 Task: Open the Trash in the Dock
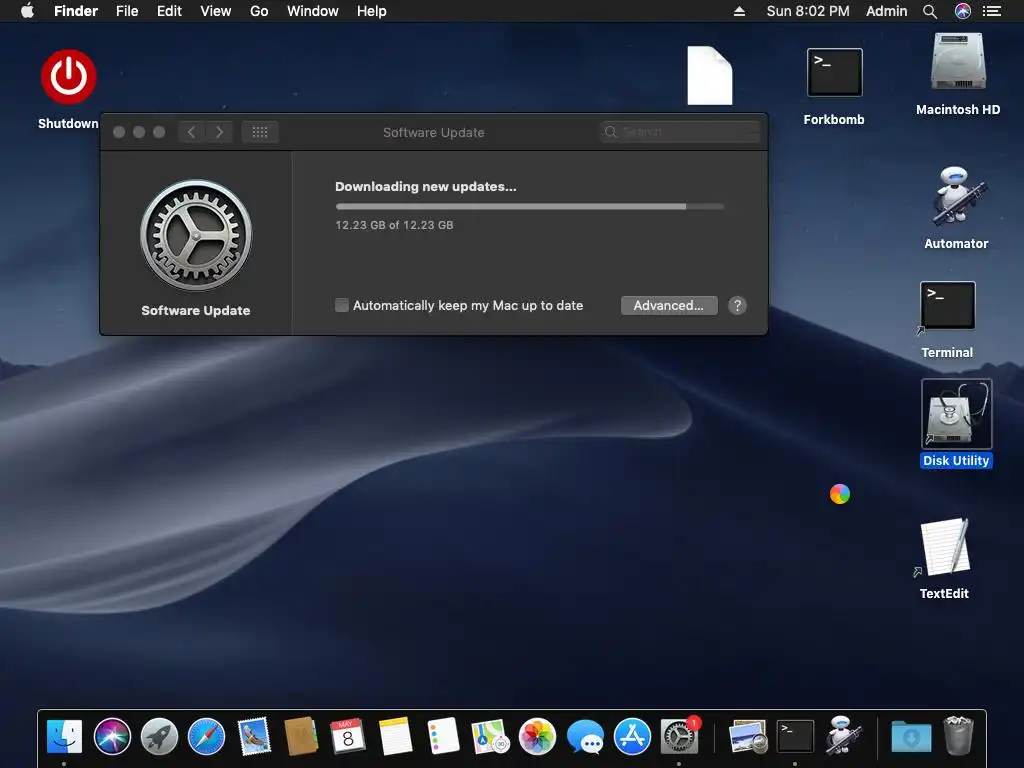[958, 735]
